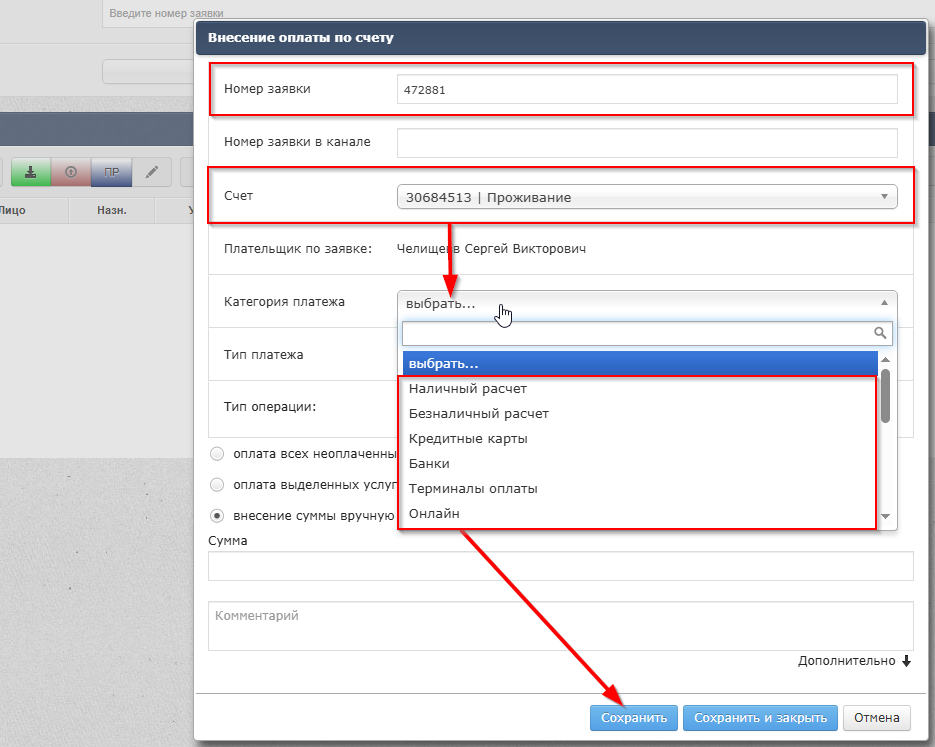Select 'оплата всех неоплаченных' radio button
Screen dimensions: 935x747
[217, 454]
